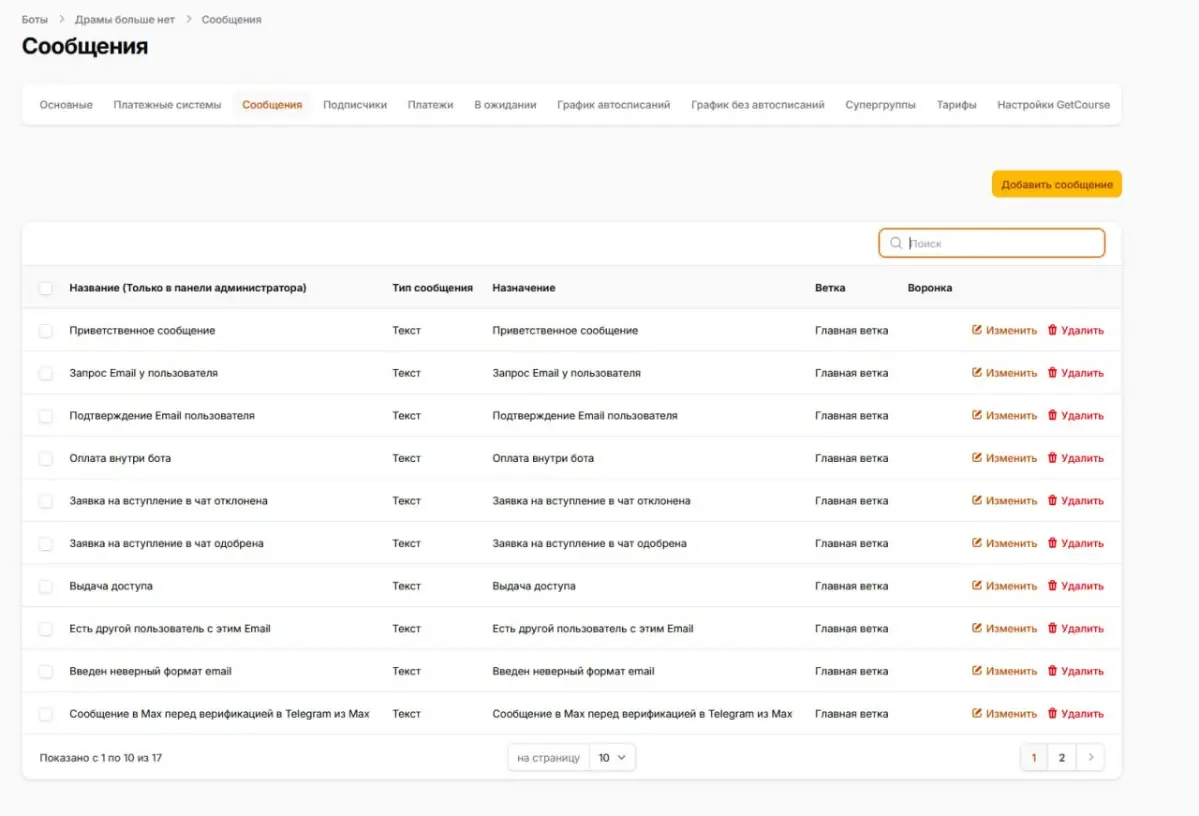Click edit icon in Выдача доступа row

[x=976, y=585]
